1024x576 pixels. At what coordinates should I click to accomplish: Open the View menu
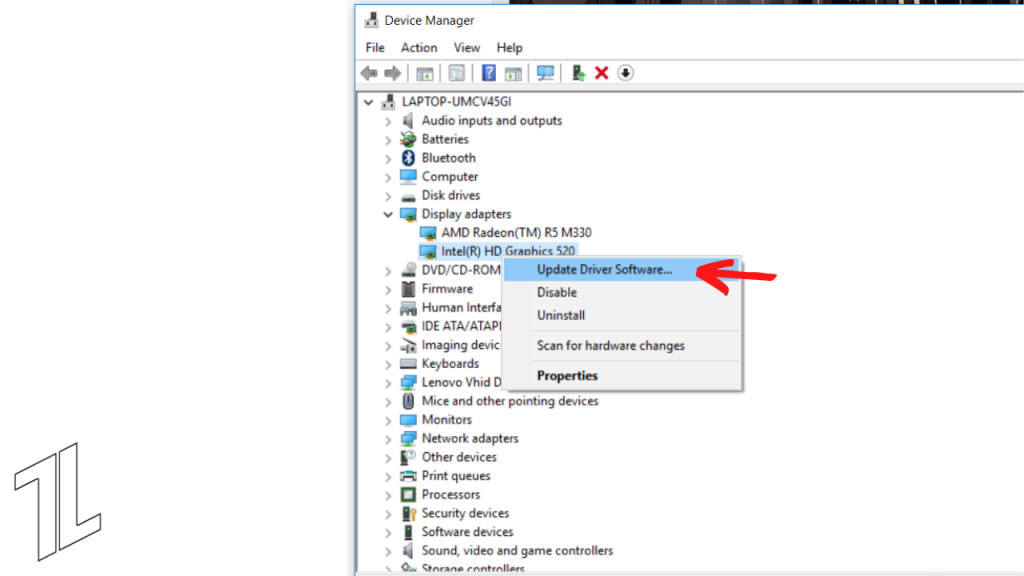coord(467,47)
